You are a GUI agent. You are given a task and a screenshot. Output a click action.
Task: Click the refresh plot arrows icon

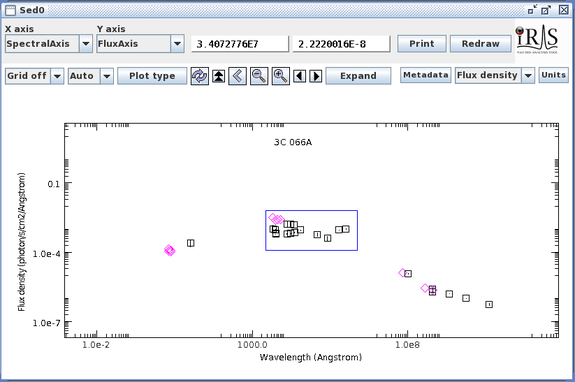(x=199, y=76)
